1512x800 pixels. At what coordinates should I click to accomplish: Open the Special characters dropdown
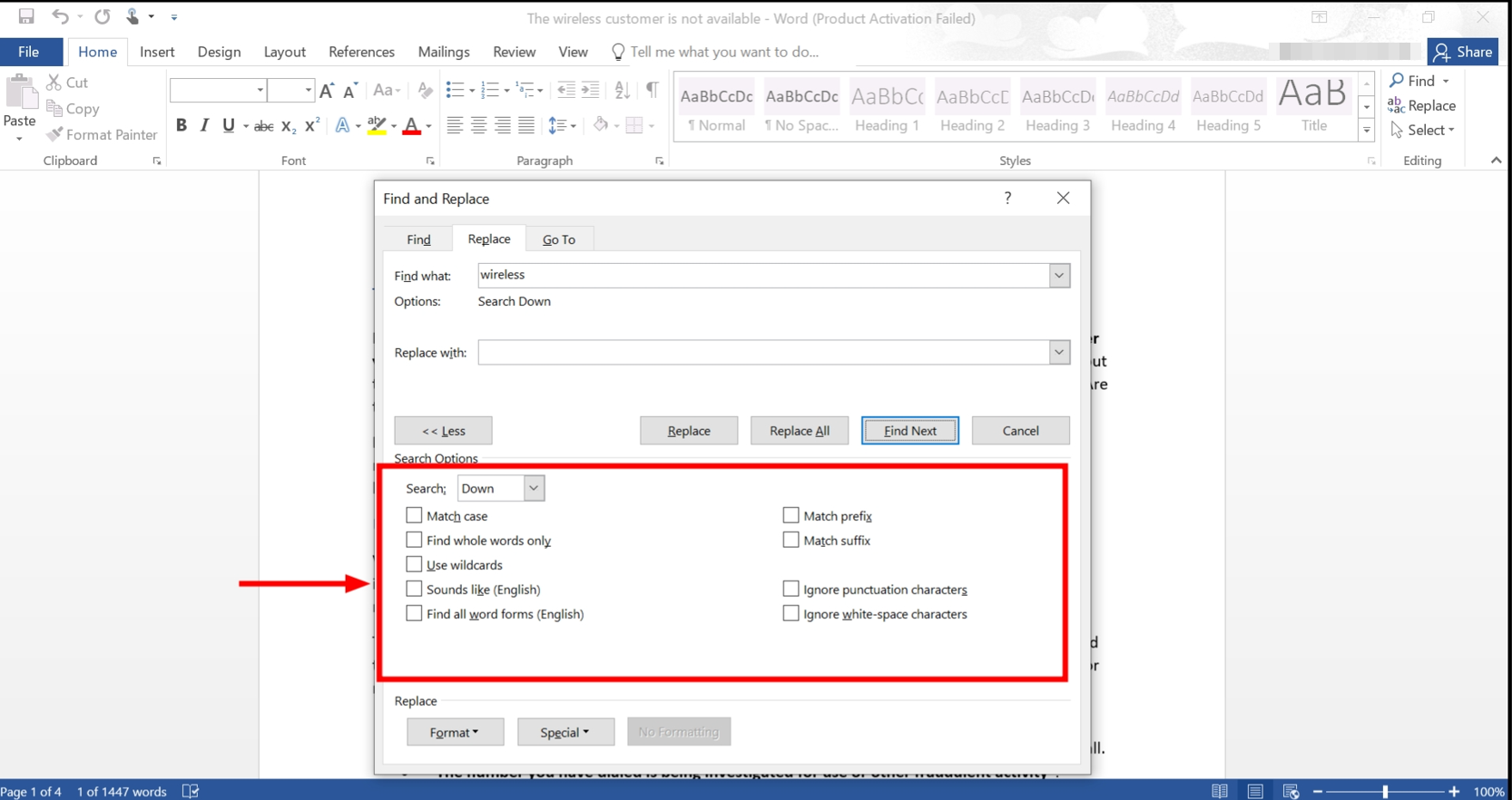point(565,732)
